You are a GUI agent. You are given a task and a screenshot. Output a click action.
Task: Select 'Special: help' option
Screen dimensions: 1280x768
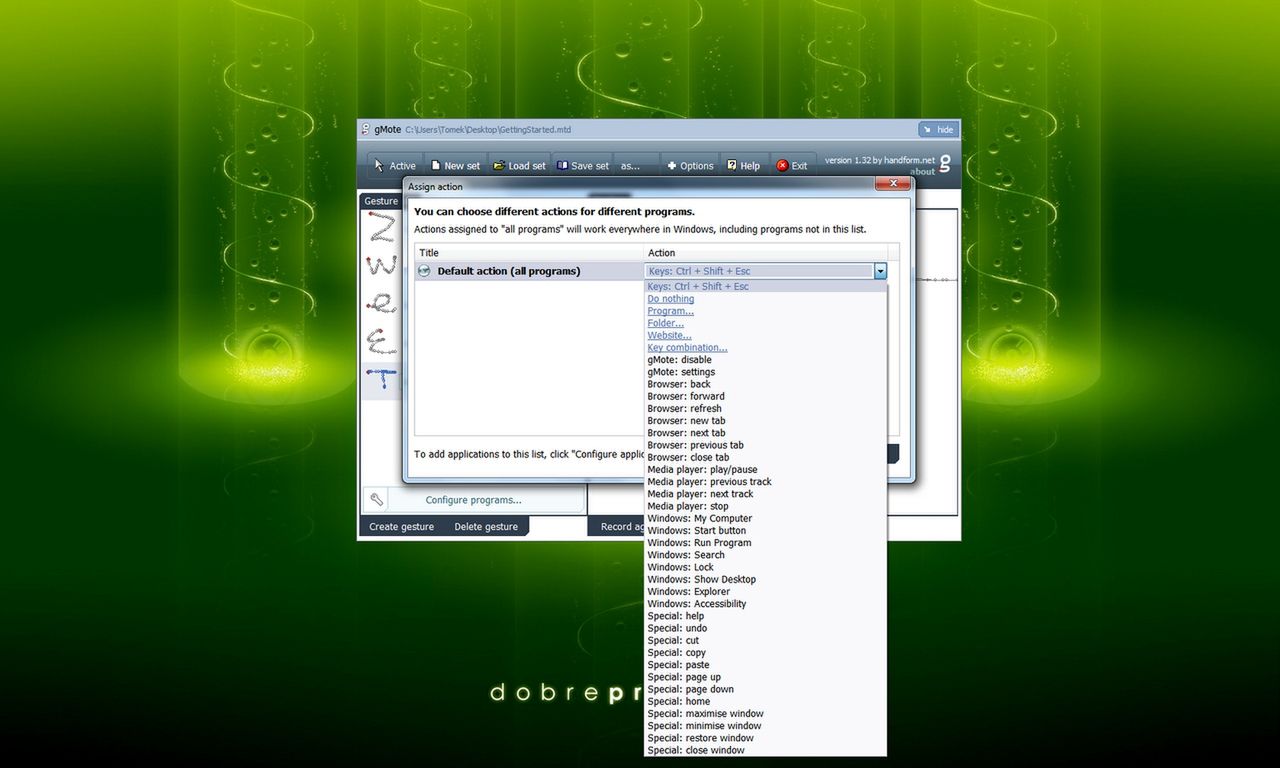[765, 616]
